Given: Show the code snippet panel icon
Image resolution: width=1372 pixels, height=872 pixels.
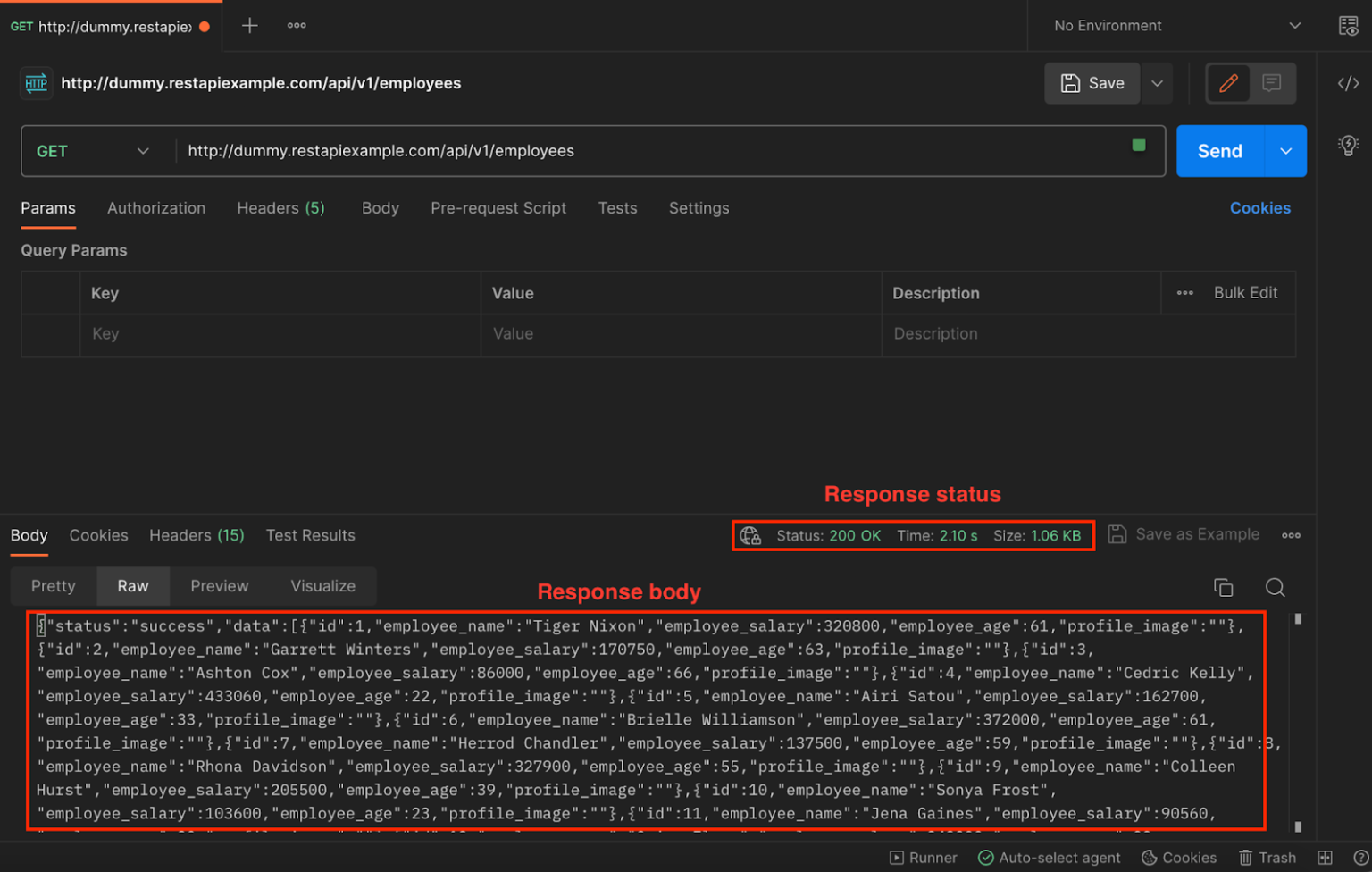Looking at the screenshot, I should point(1348,83).
